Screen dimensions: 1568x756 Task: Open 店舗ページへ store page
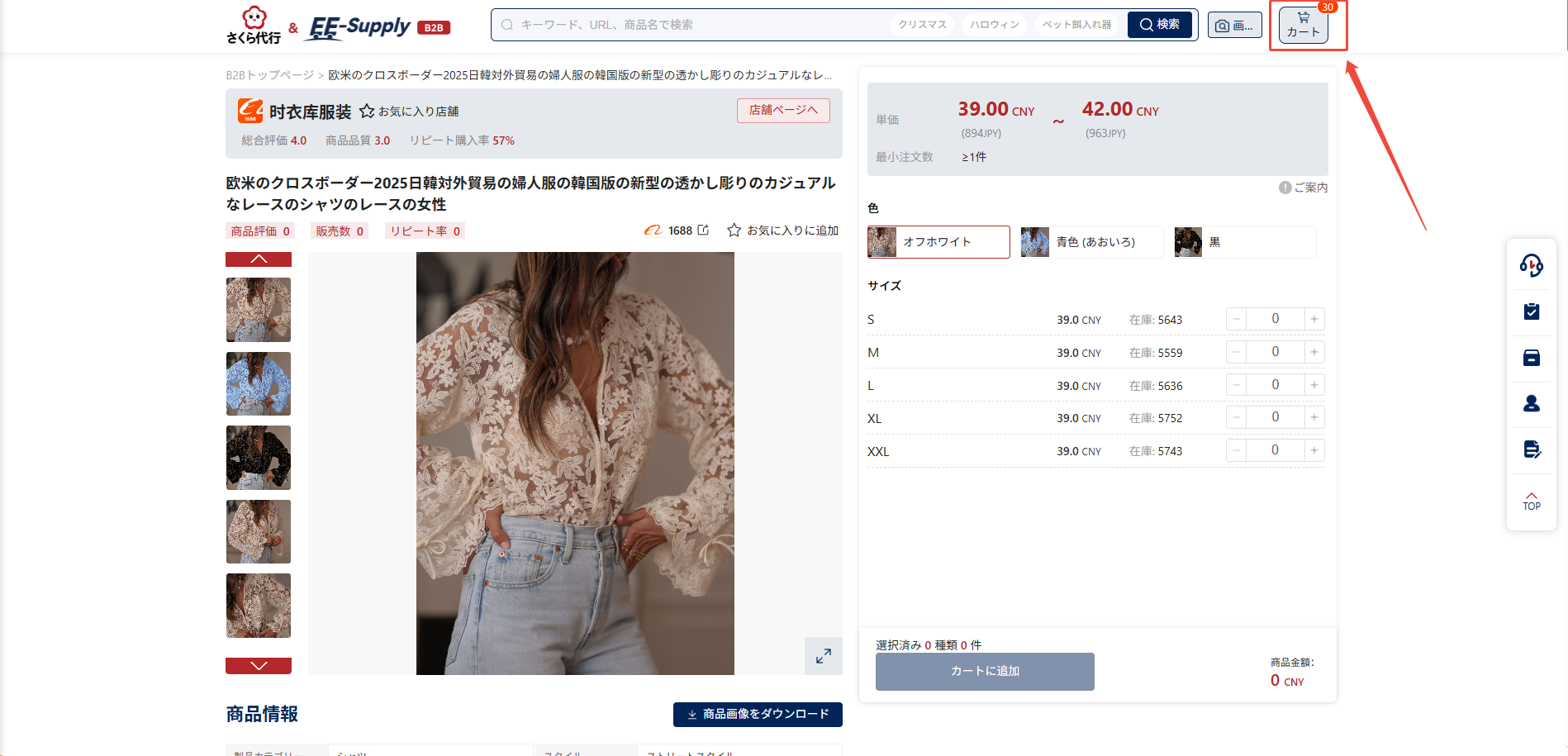point(782,110)
